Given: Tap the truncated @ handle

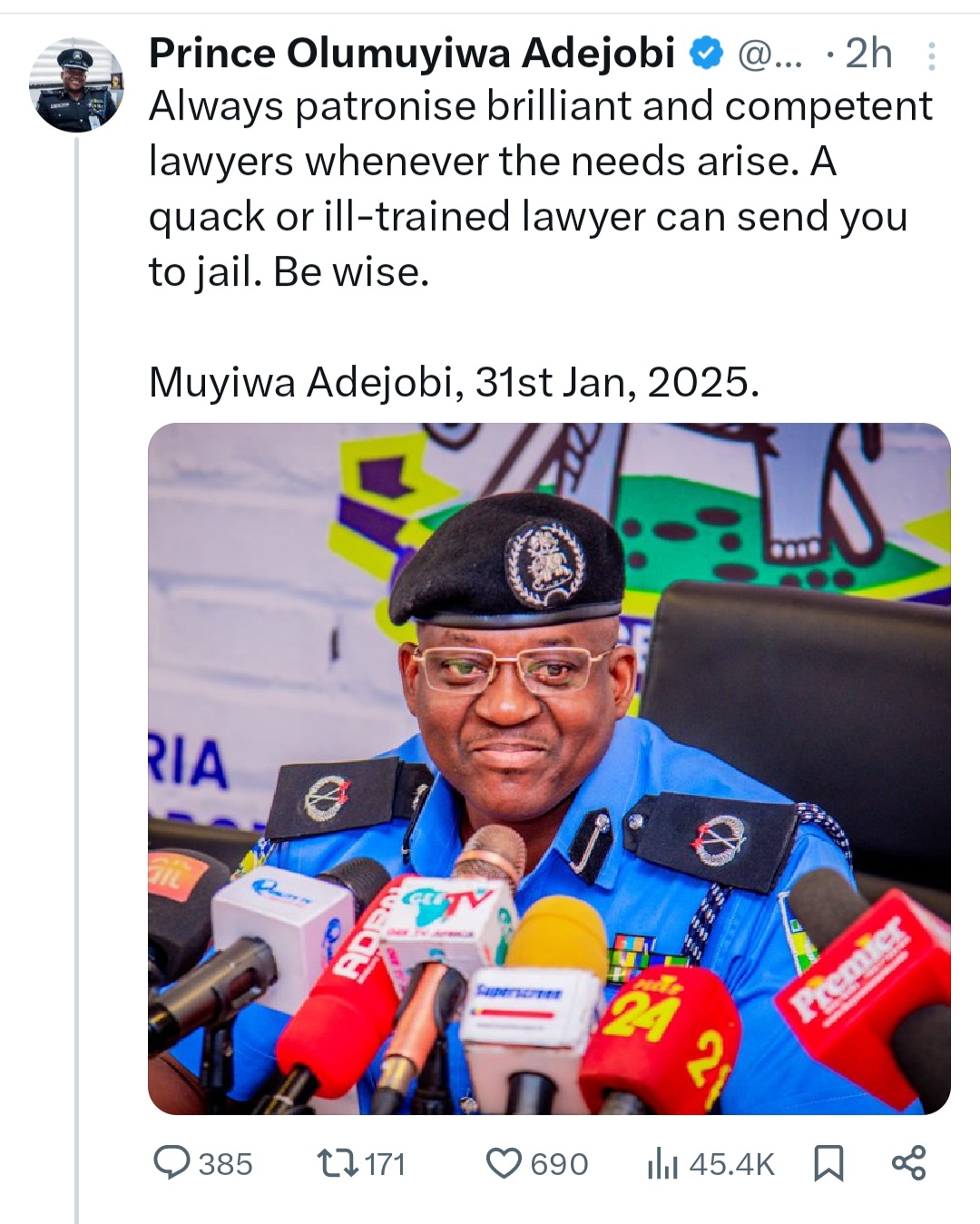Looking at the screenshot, I should point(771,54).
